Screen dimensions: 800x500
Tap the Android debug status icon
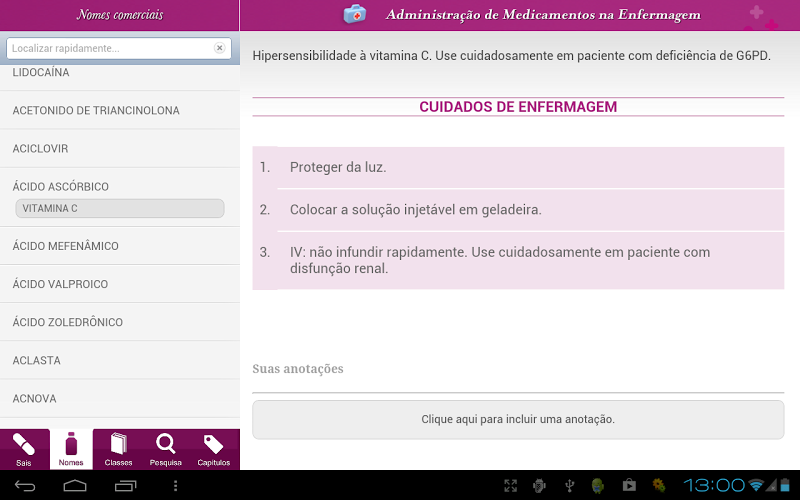pos(539,485)
